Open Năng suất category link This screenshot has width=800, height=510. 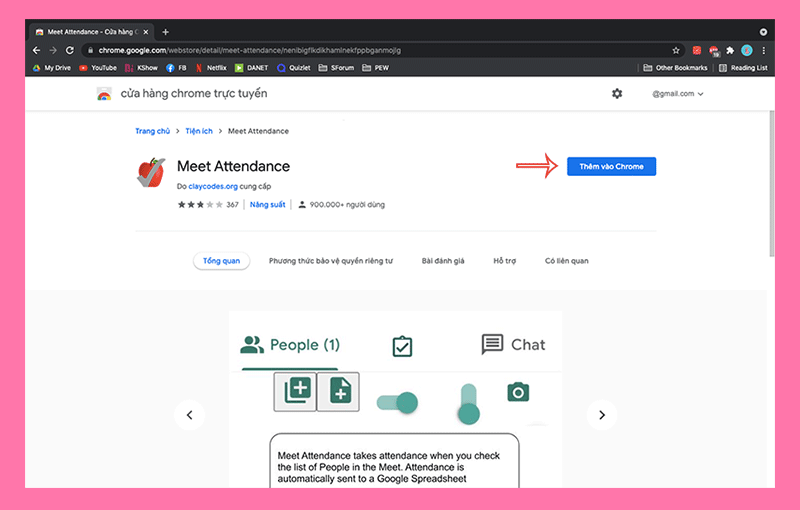[x=267, y=205]
